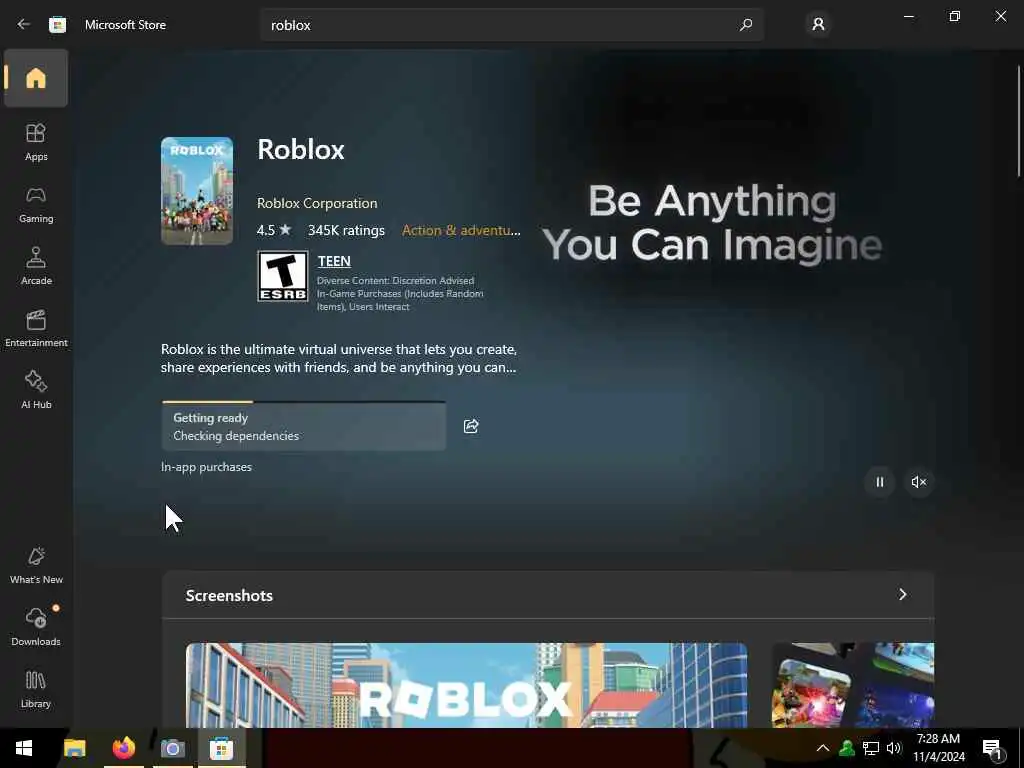Viewport: 1024px width, 768px height.
Task: Open Firefox from the taskbar
Action: click(x=123, y=748)
